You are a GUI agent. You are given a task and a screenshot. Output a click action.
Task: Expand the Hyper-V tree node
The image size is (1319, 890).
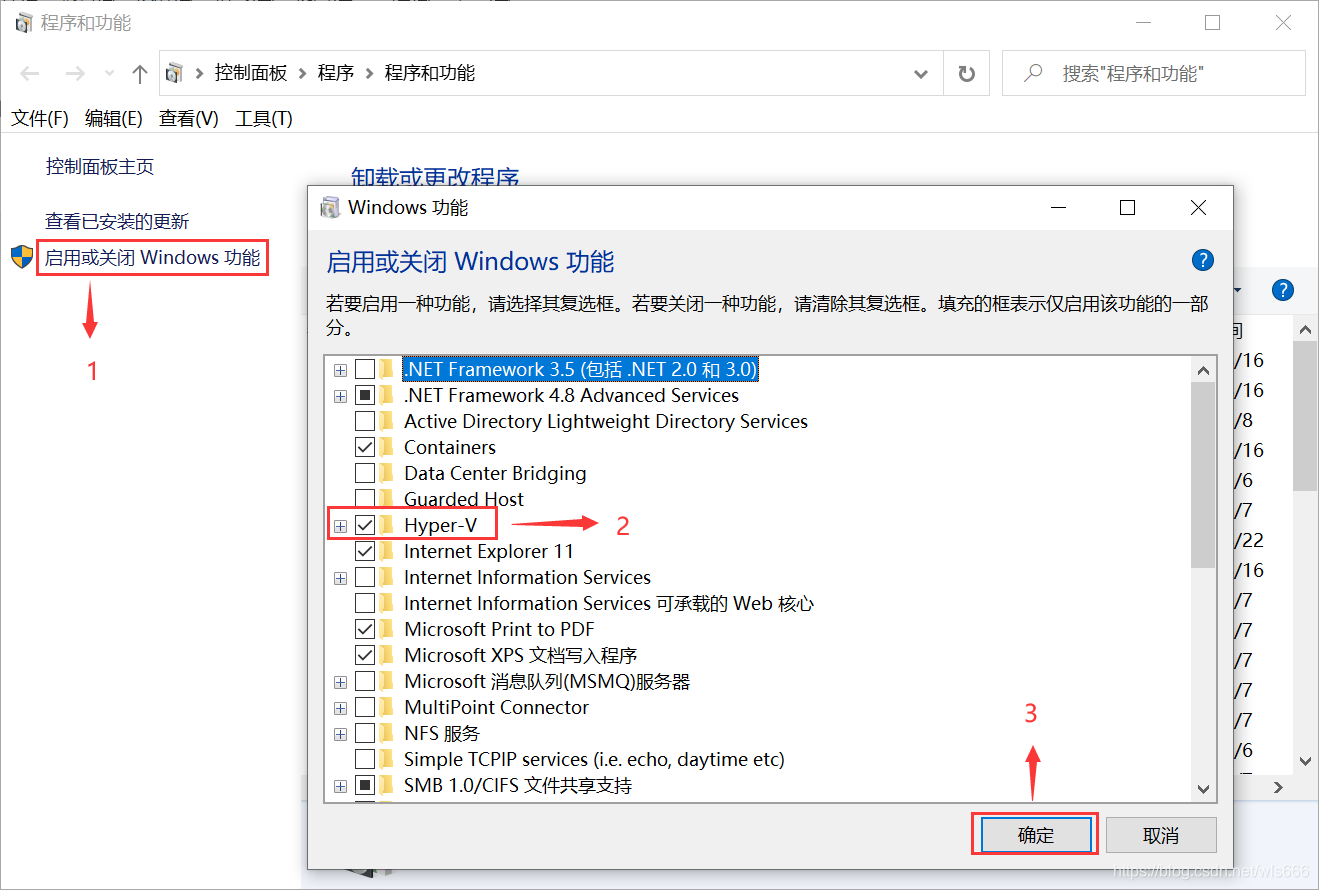click(x=341, y=526)
